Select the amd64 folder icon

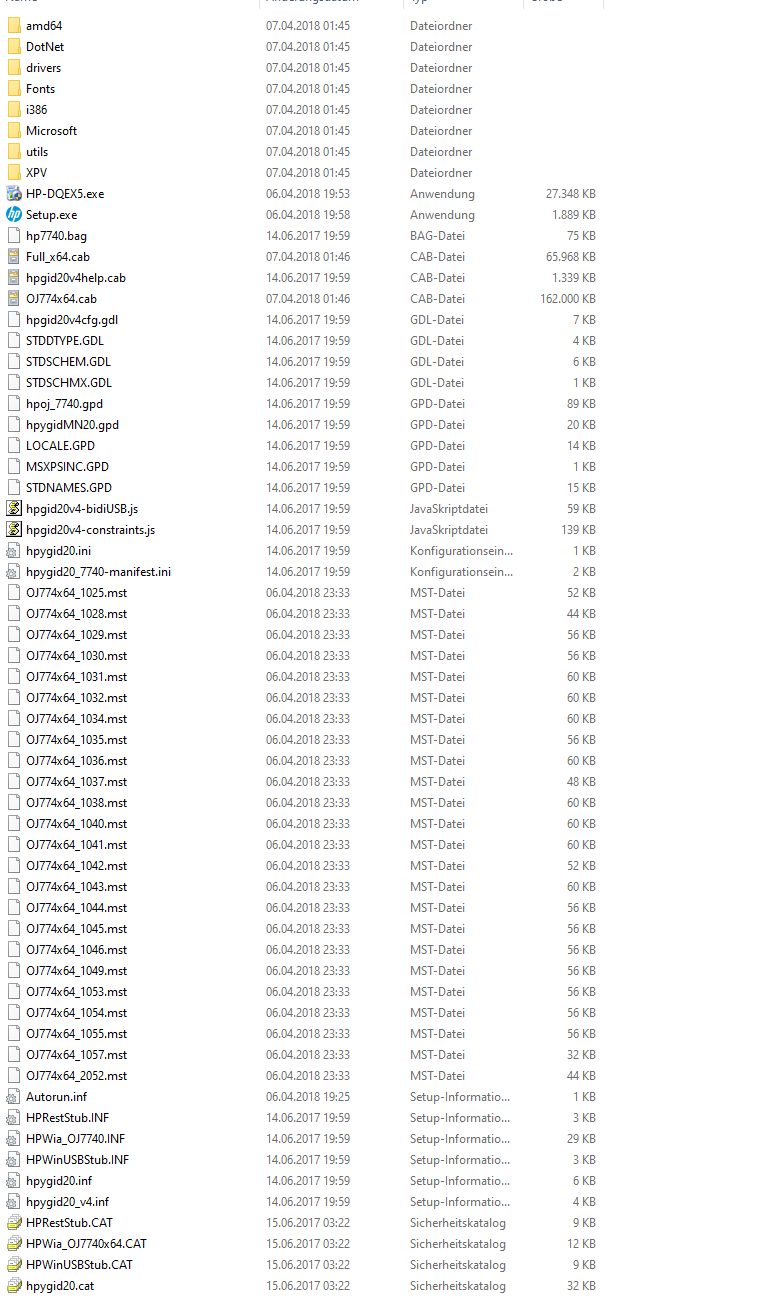(x=14, y=26)
